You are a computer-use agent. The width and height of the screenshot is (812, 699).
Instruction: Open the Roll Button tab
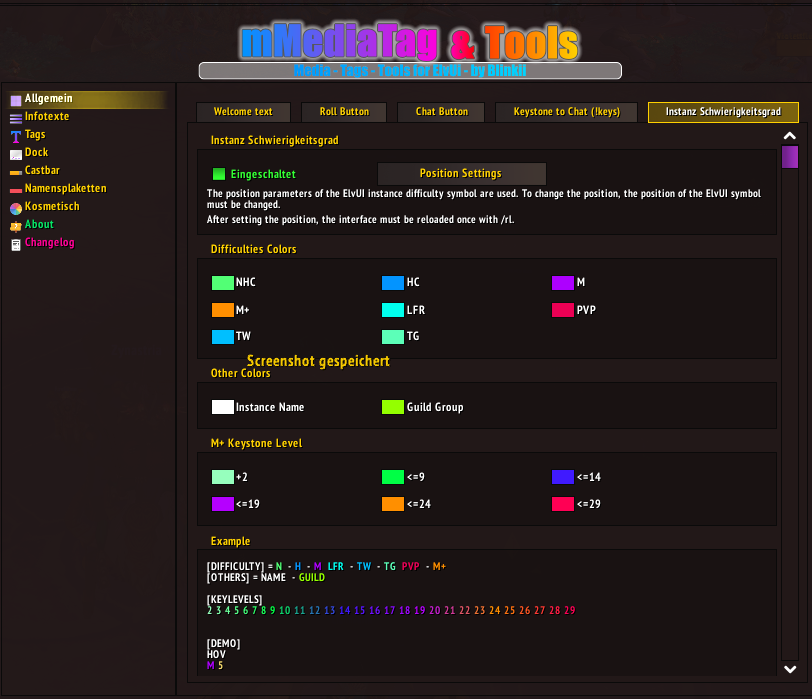[344, 112]
